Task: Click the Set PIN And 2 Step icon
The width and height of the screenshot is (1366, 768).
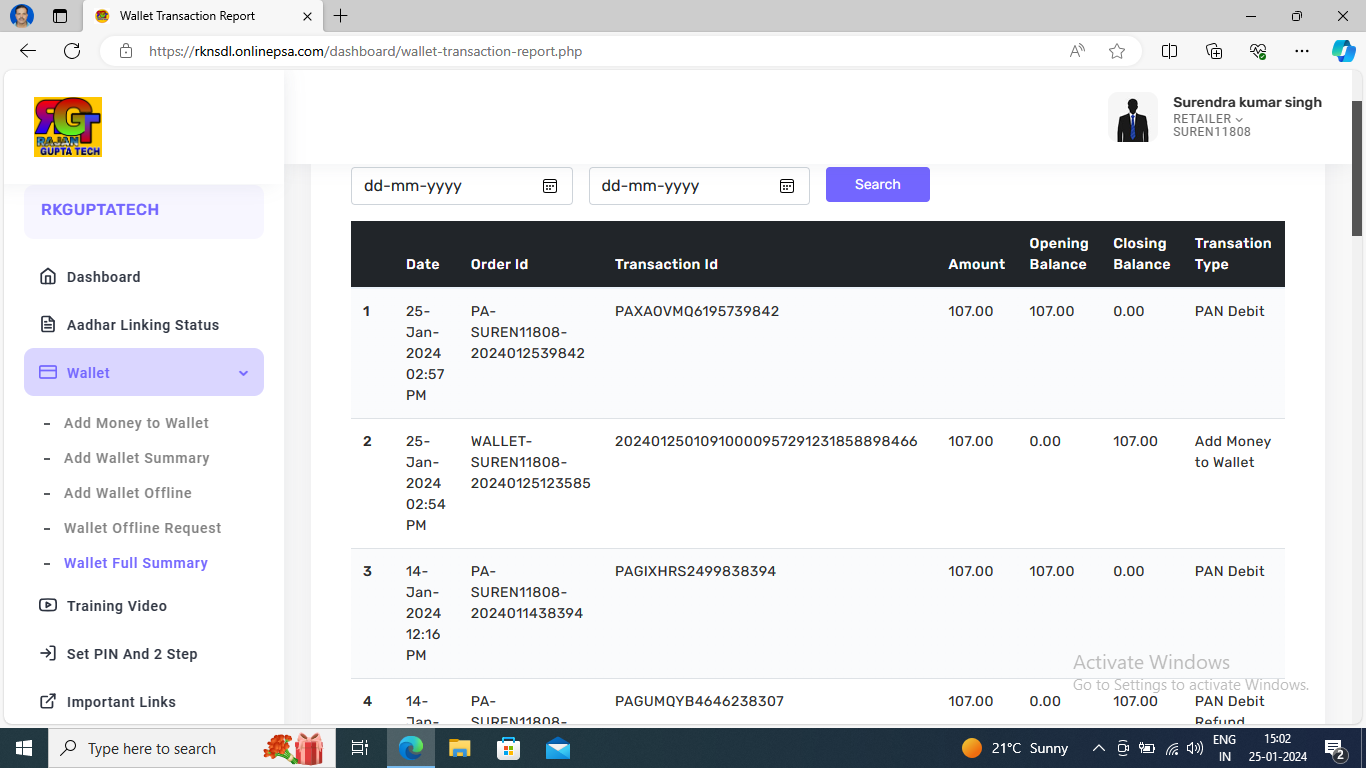Action: [x=47, y=653]
